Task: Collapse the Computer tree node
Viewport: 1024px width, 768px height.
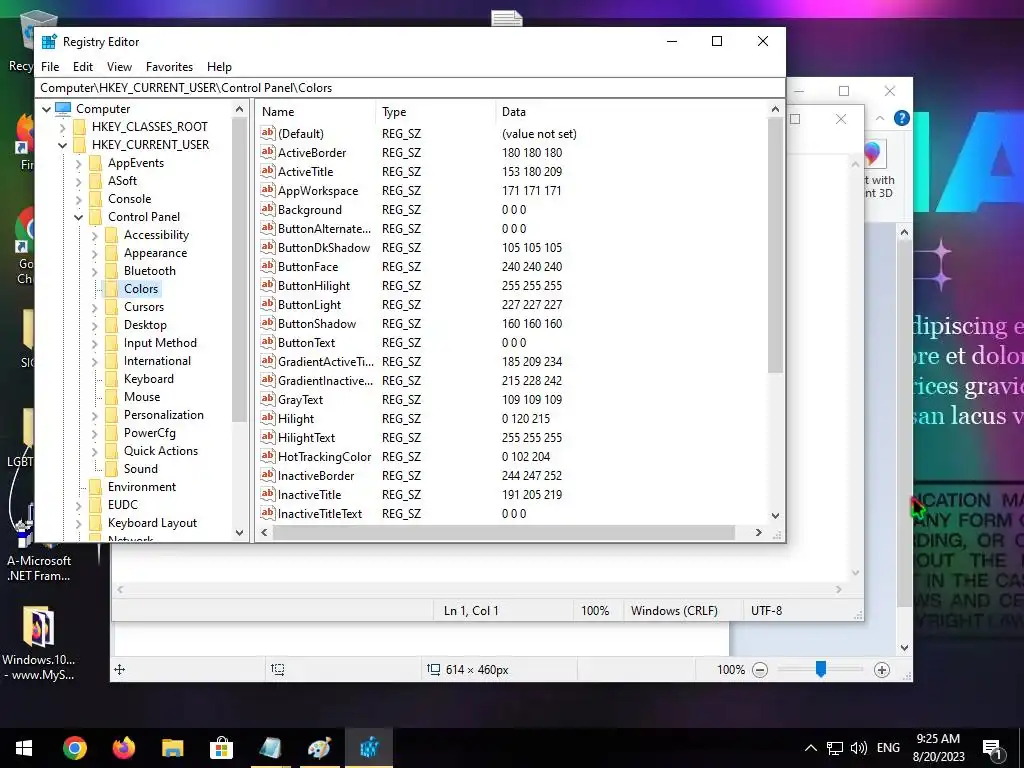Action: (x=46, y=109)
